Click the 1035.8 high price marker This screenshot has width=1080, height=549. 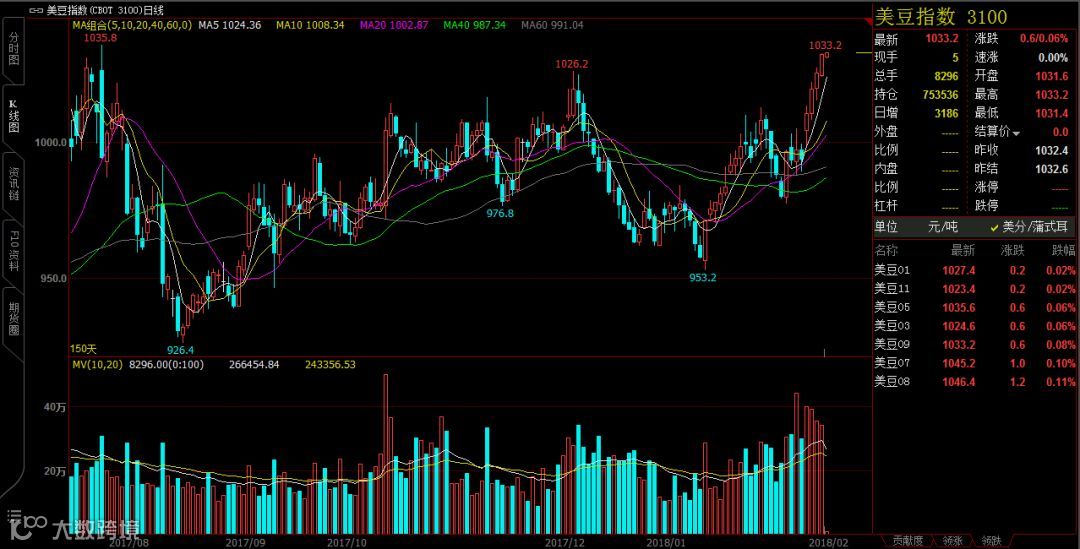101,39
